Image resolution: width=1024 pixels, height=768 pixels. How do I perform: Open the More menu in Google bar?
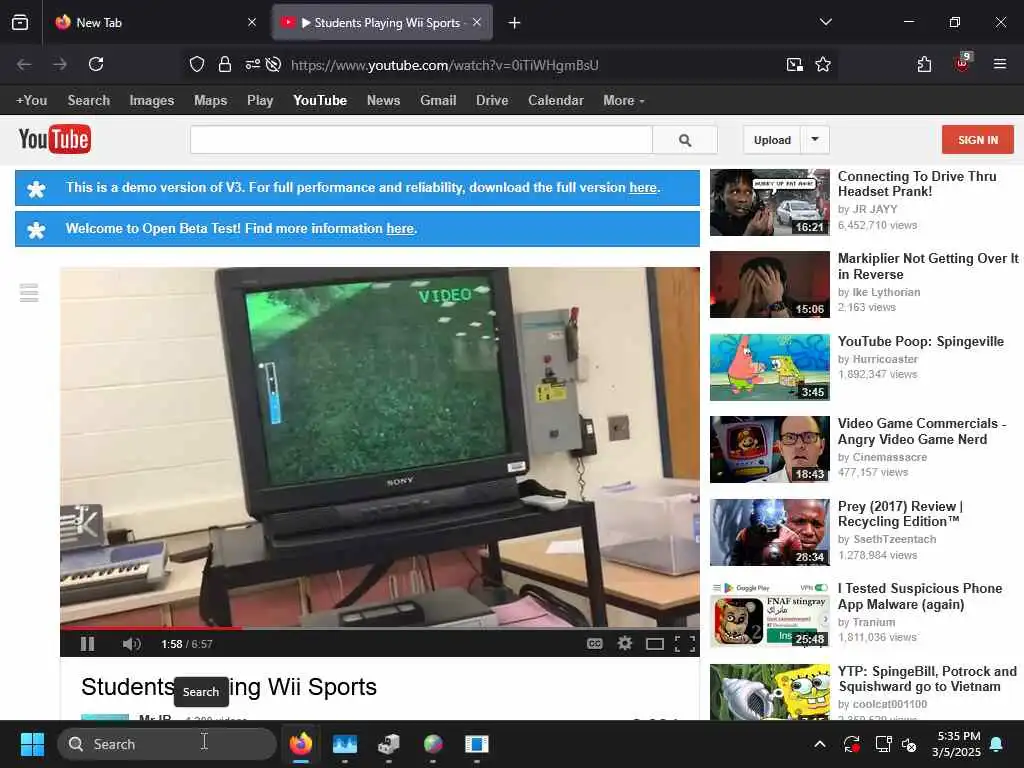pos(624,101)
